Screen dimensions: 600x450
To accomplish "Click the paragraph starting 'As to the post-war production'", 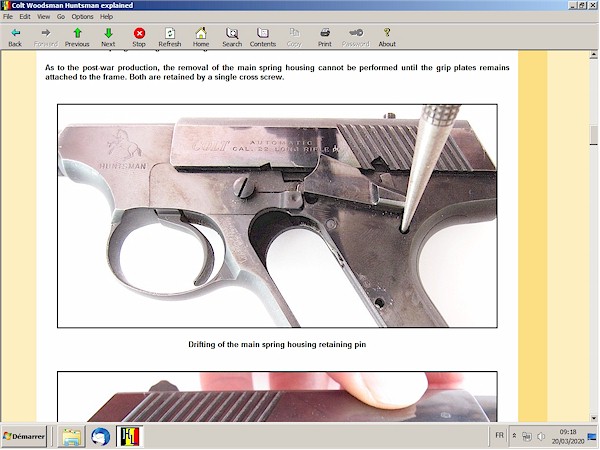I will (x=277, y=72).
